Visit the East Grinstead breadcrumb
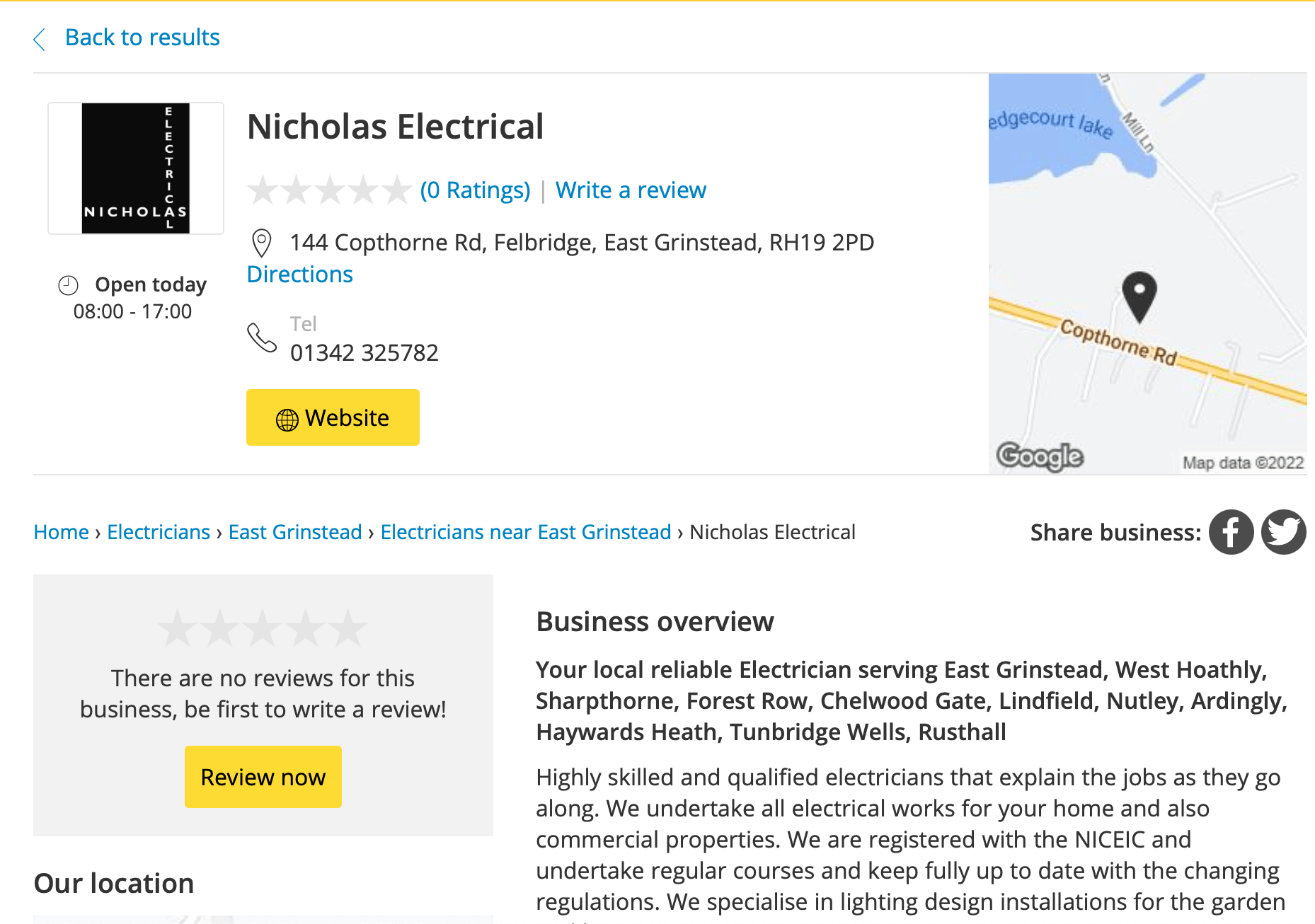This screenshot has height=924, width=1315. pos(294,532)
